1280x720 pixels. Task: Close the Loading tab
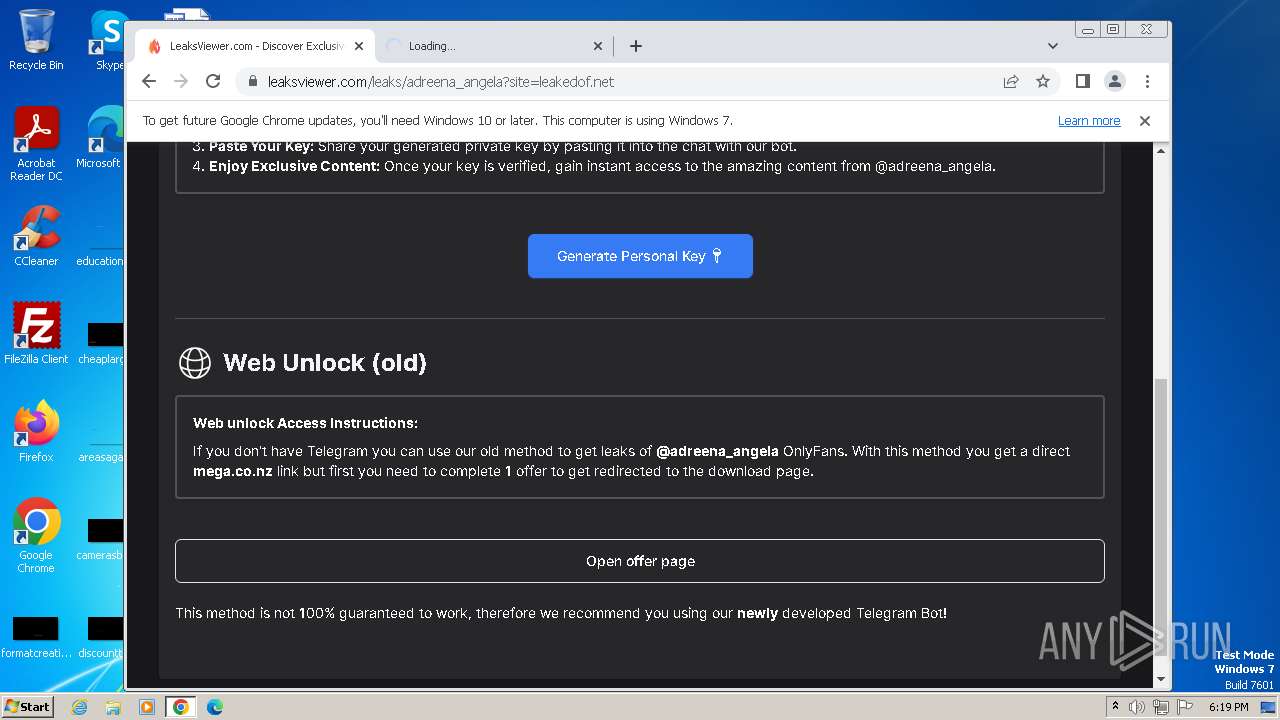pos(598,46)
